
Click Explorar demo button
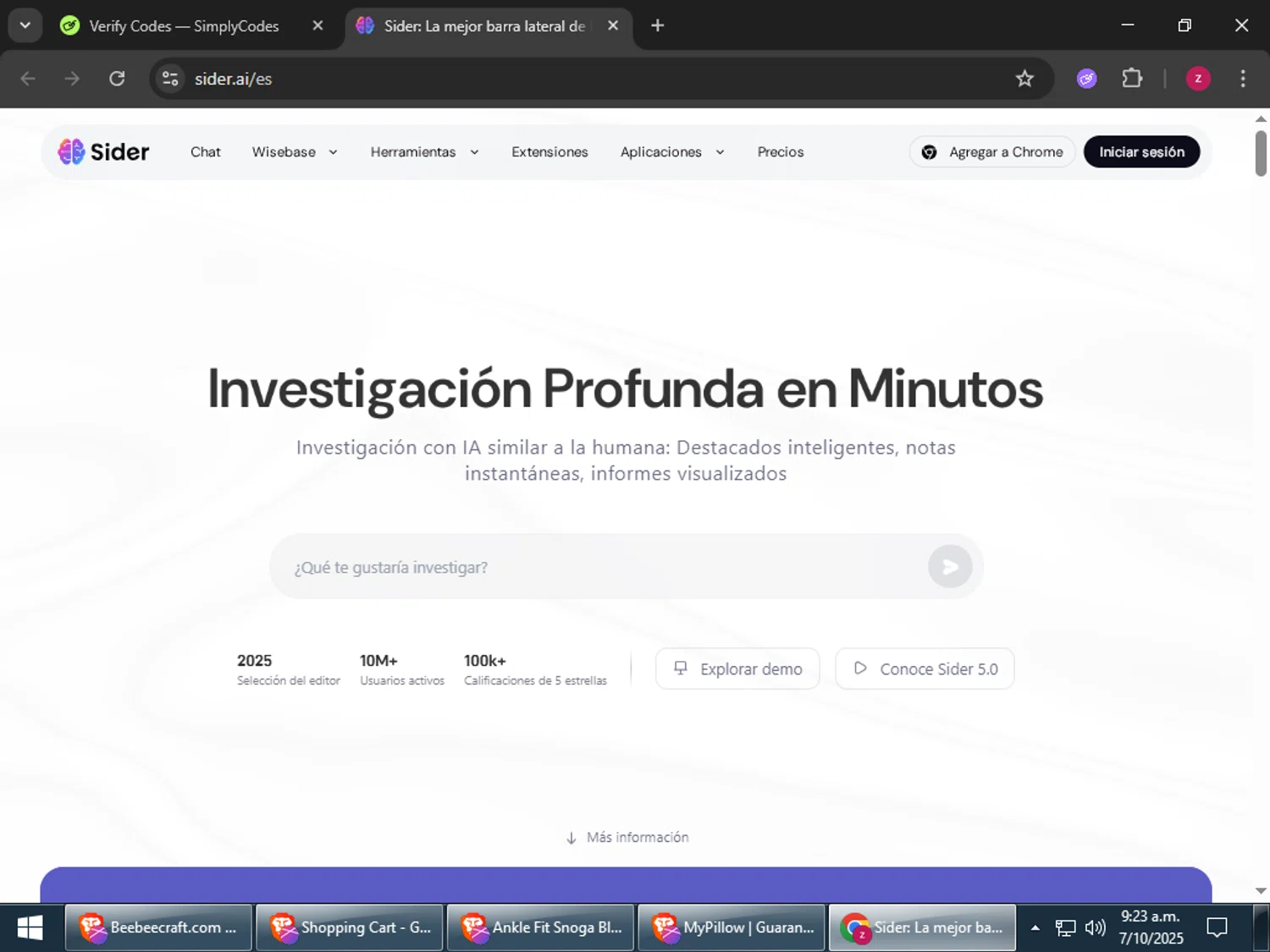click(x=737, y=669)
